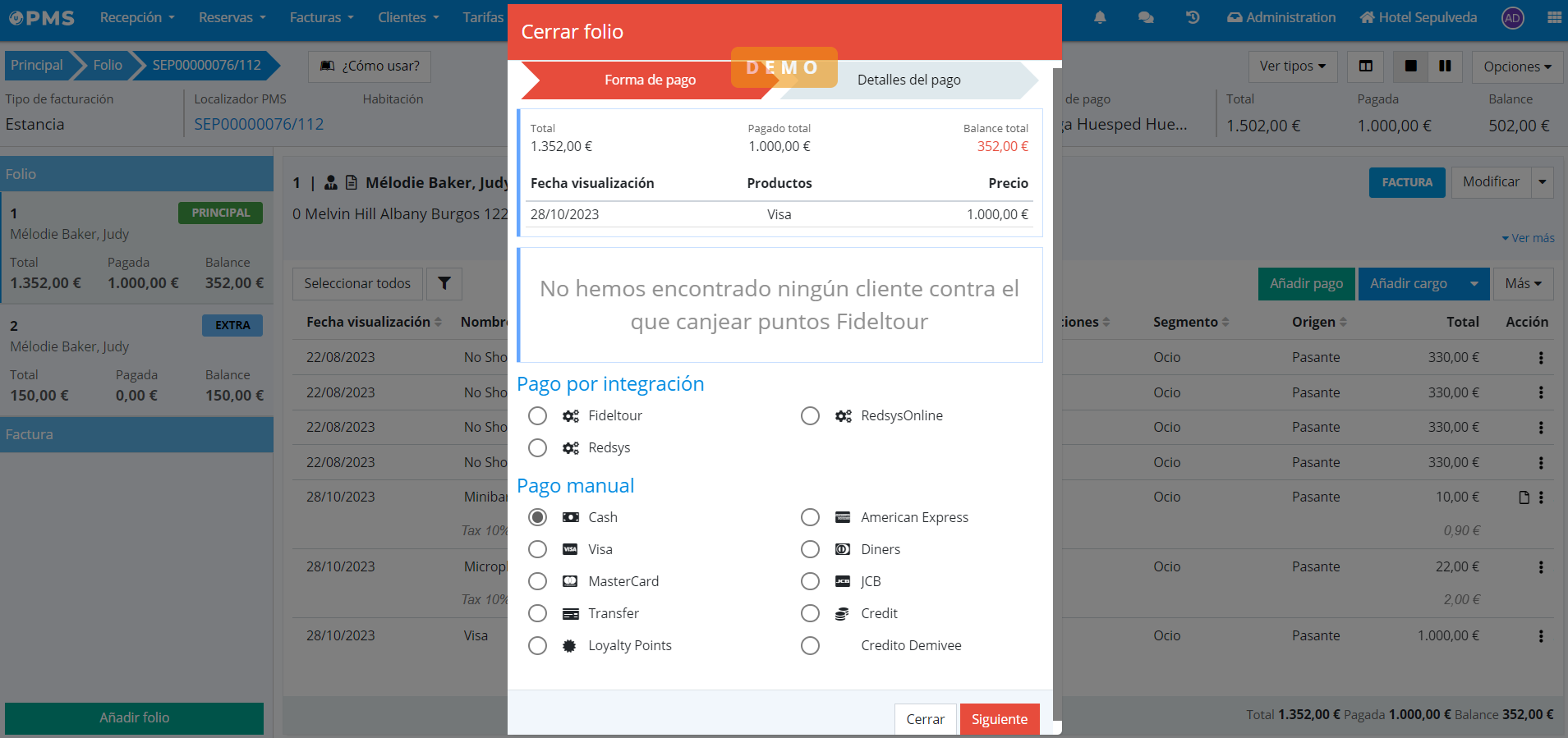Open the chat messages icon
Image resolution: width=1568 pixels, height=738 pixels.
(x=1146, y=18)
